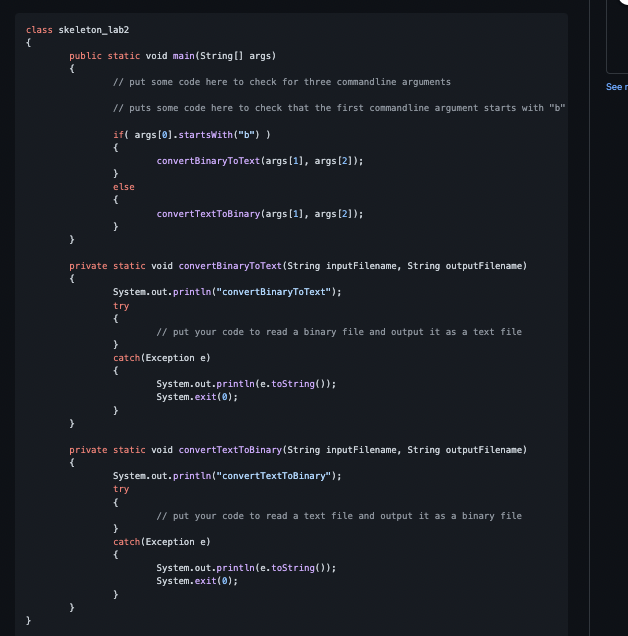Click the 'if( args[0].startsWith("b") )' line

click(191, 135)
